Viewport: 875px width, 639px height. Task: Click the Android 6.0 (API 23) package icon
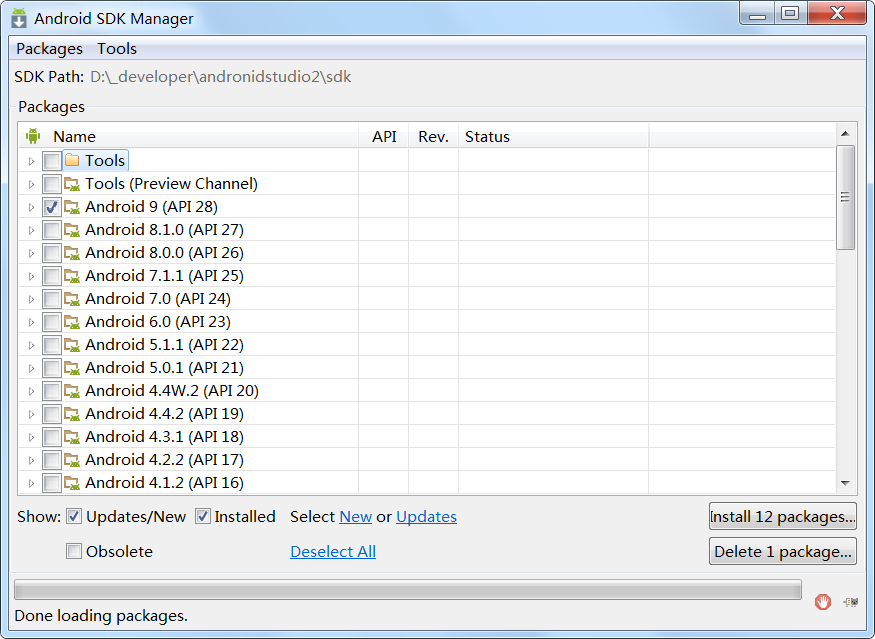tap(71, 321)
